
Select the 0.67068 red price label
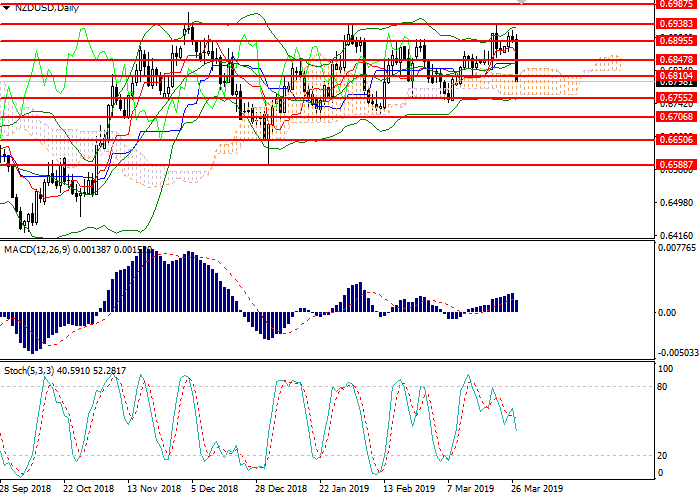[673, 117]
